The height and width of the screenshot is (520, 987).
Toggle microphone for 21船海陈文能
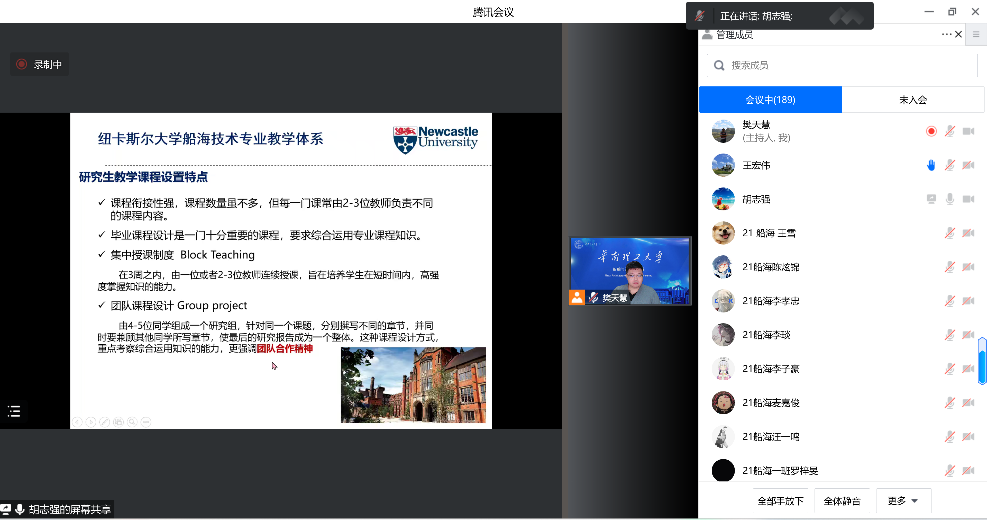(x=949, y=267)
